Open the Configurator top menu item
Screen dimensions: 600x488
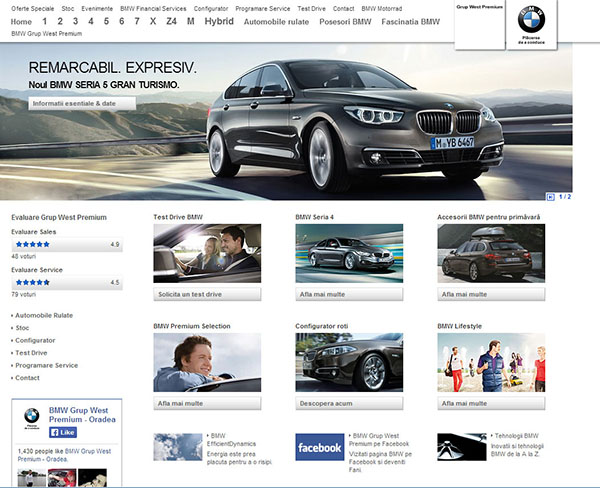pos(211,8)
